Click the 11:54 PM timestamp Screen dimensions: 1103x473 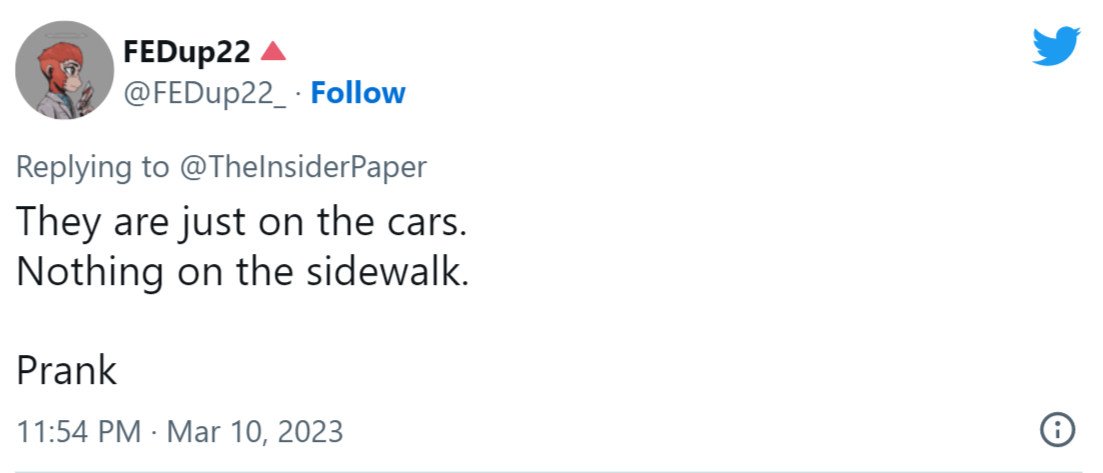click(x=79, y=432)
